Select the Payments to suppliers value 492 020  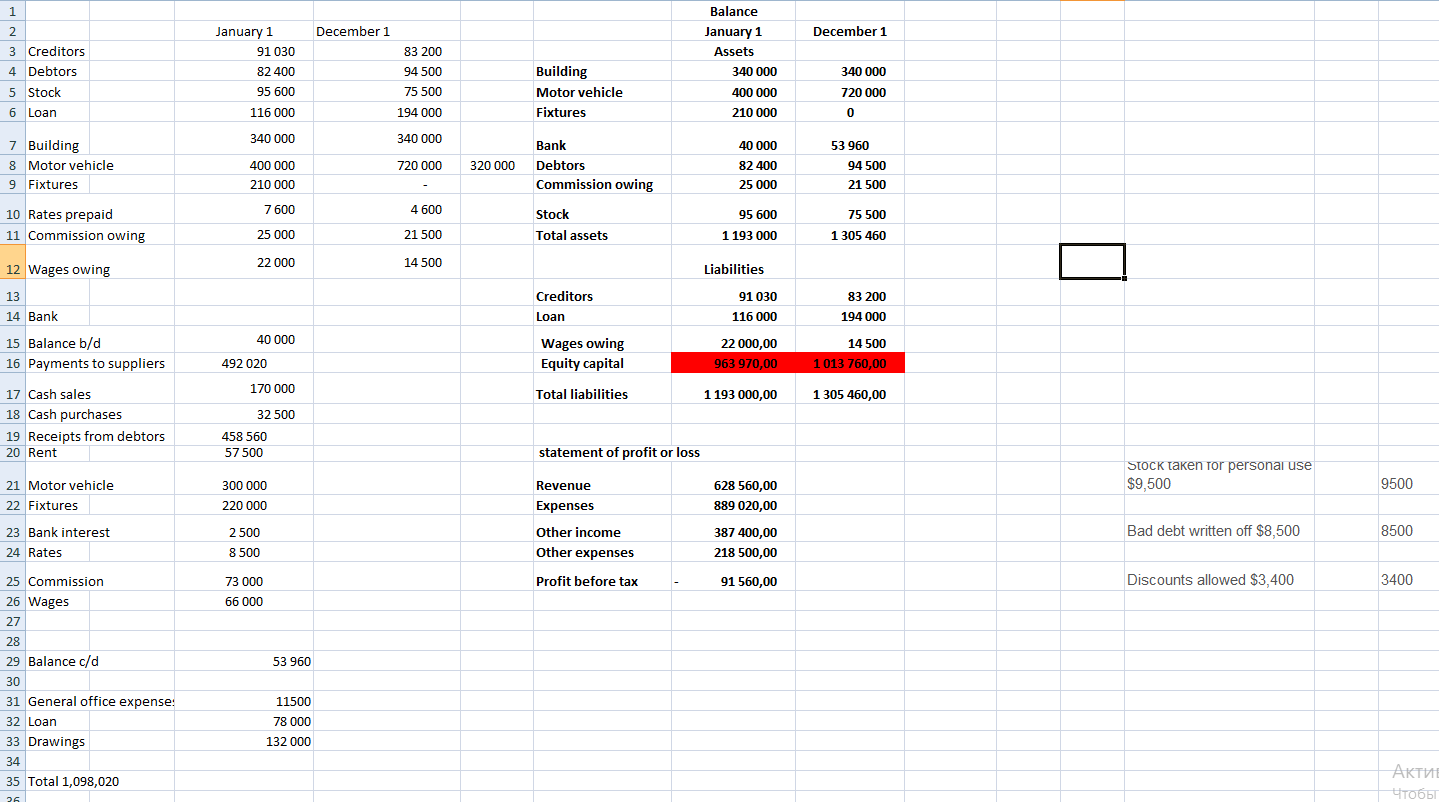(244, 363)
